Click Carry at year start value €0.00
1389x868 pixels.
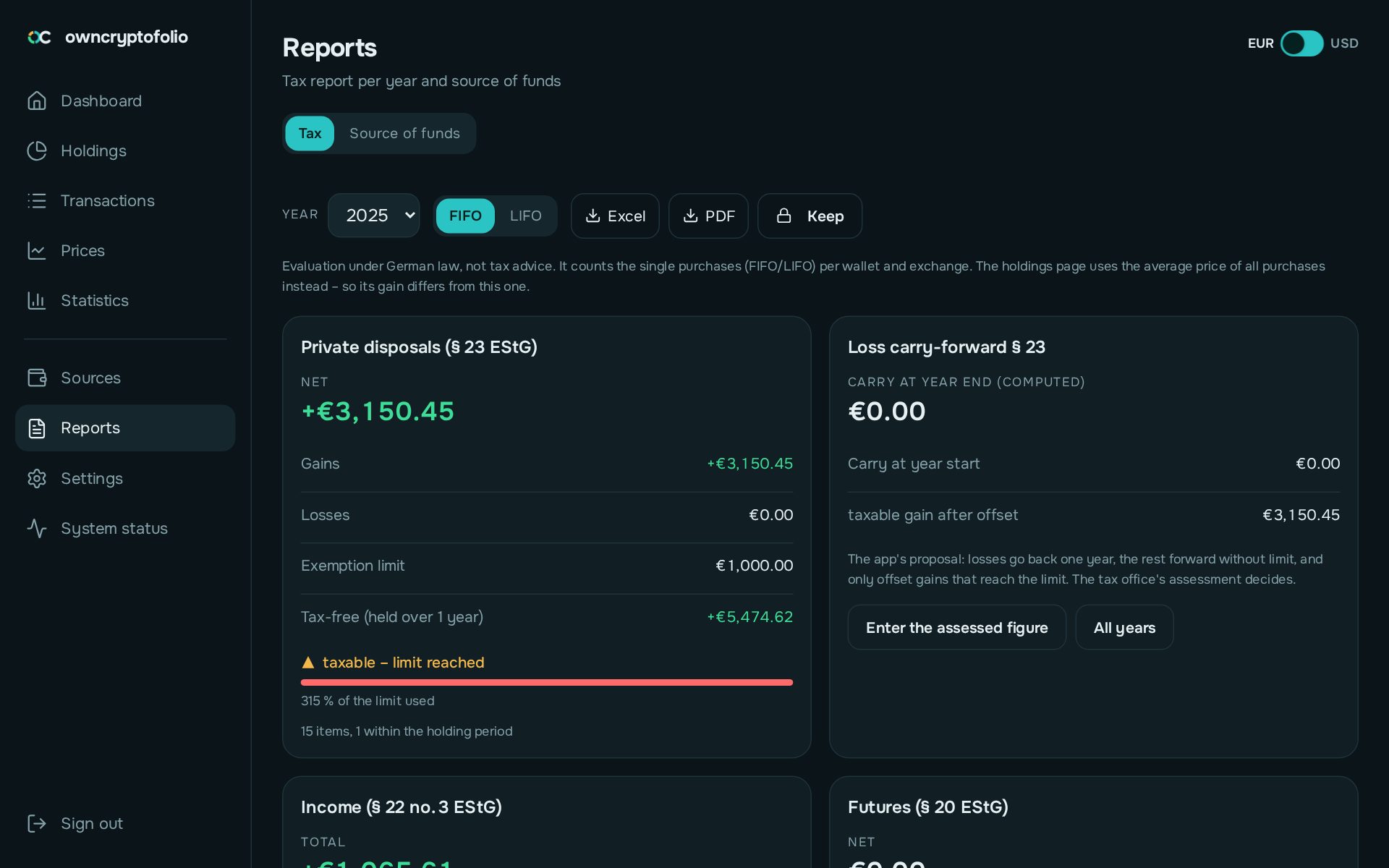point(1317,464)
